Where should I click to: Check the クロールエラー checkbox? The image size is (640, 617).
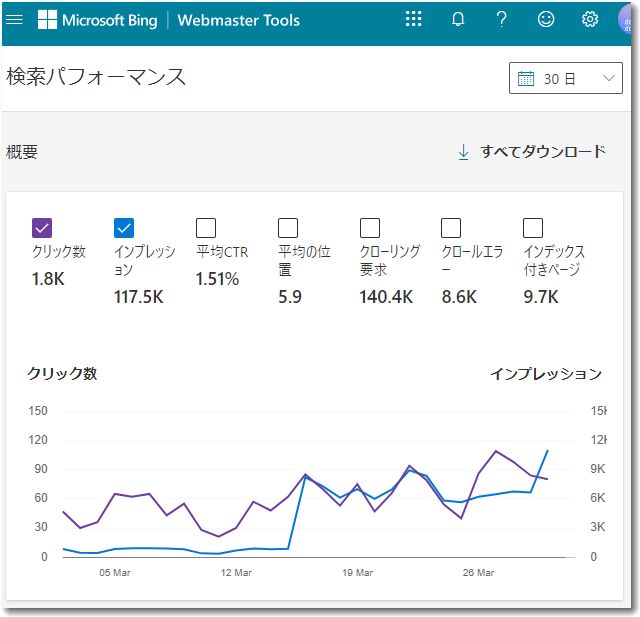point(451,228)
